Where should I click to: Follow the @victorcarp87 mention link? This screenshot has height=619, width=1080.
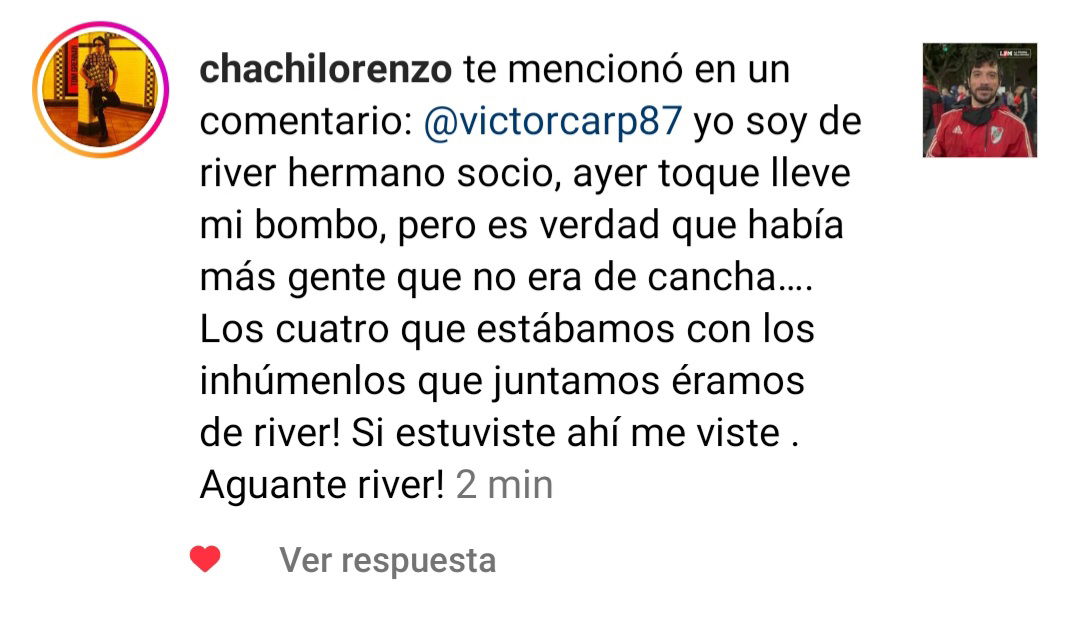click(x=553, y=121)
